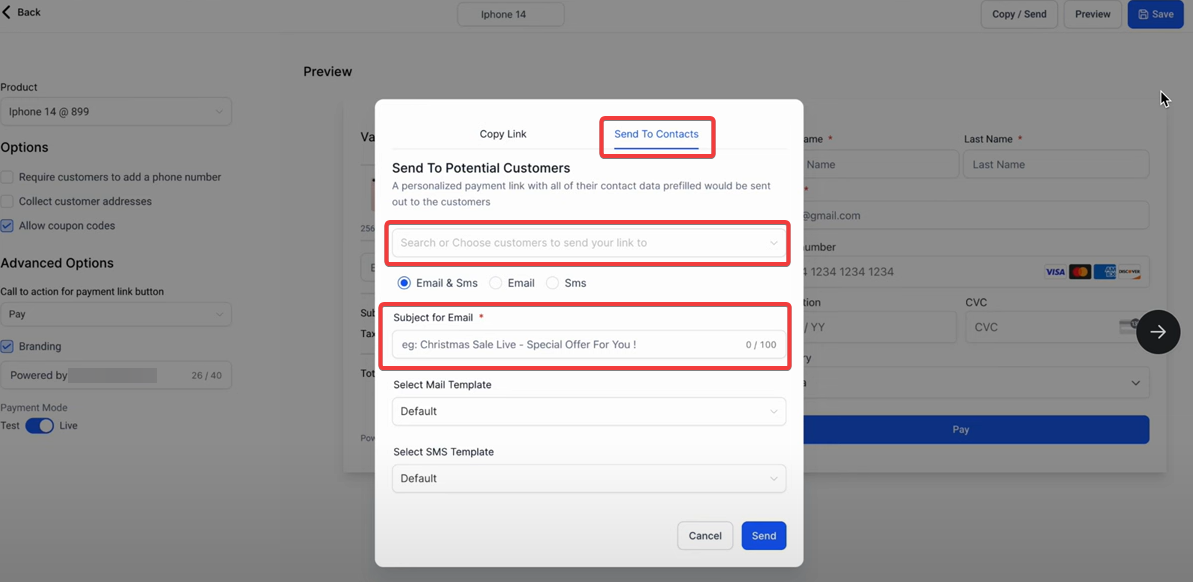1193x582 pixels.
Task: Uncheck the Branding checkbox
Action: pyautogui.click(x=7, y=346)
